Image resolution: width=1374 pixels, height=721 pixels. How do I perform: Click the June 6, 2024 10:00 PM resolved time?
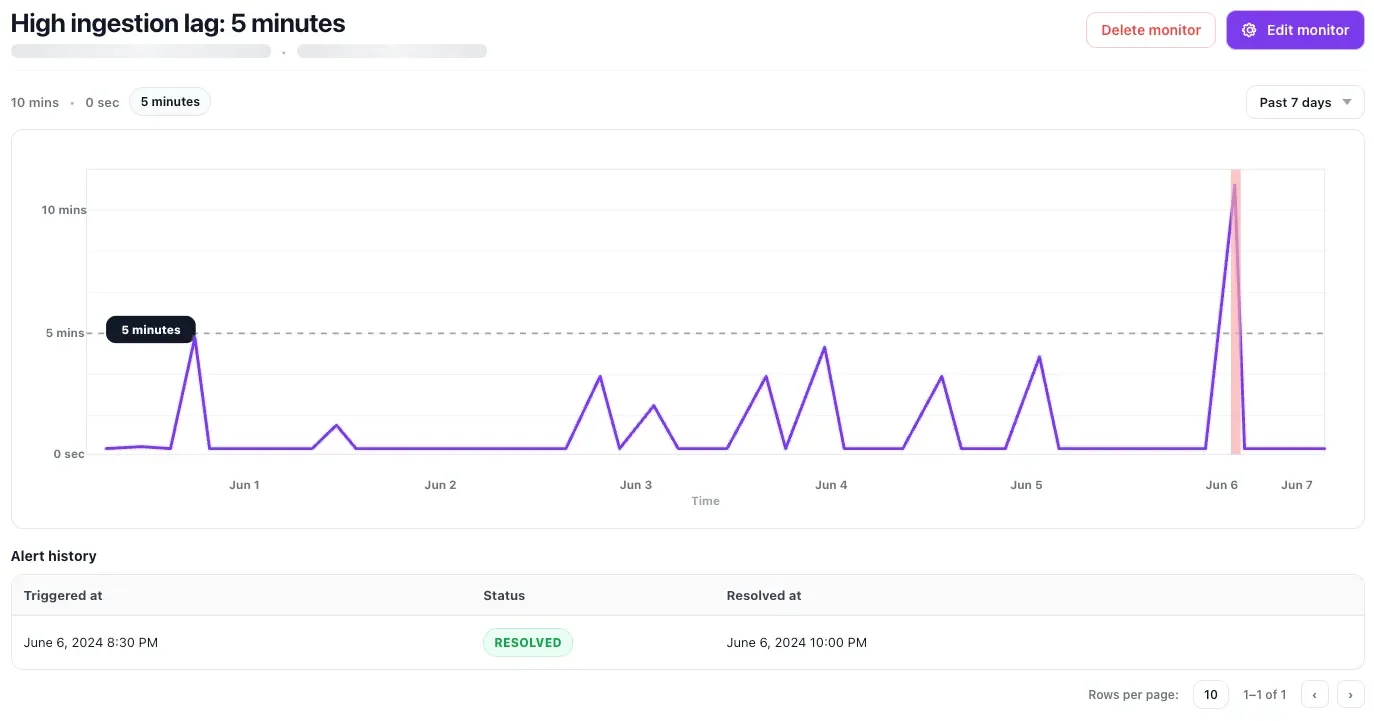(x=796, y=642)
